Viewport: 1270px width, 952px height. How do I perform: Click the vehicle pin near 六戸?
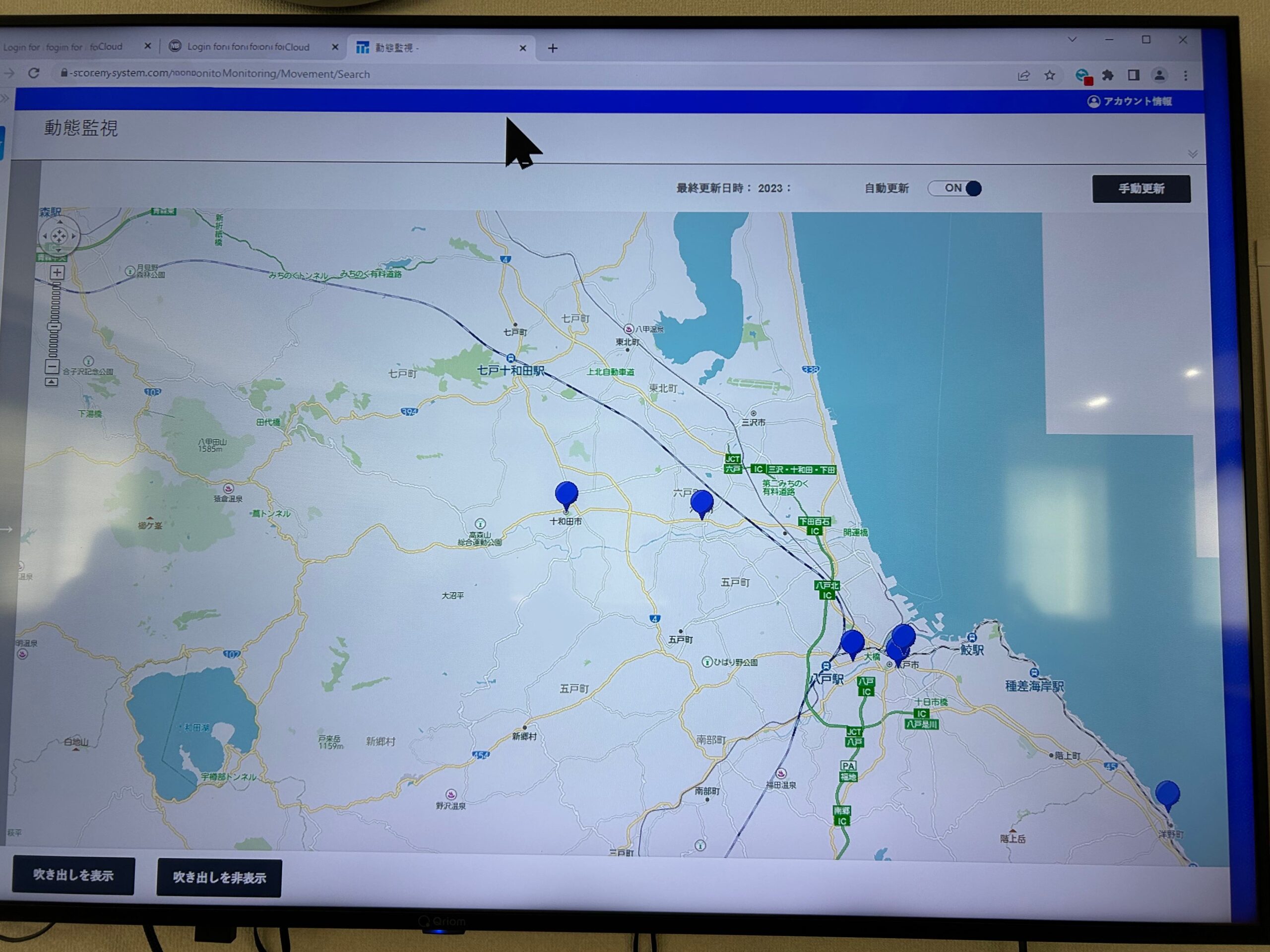[x=701, y=504]
